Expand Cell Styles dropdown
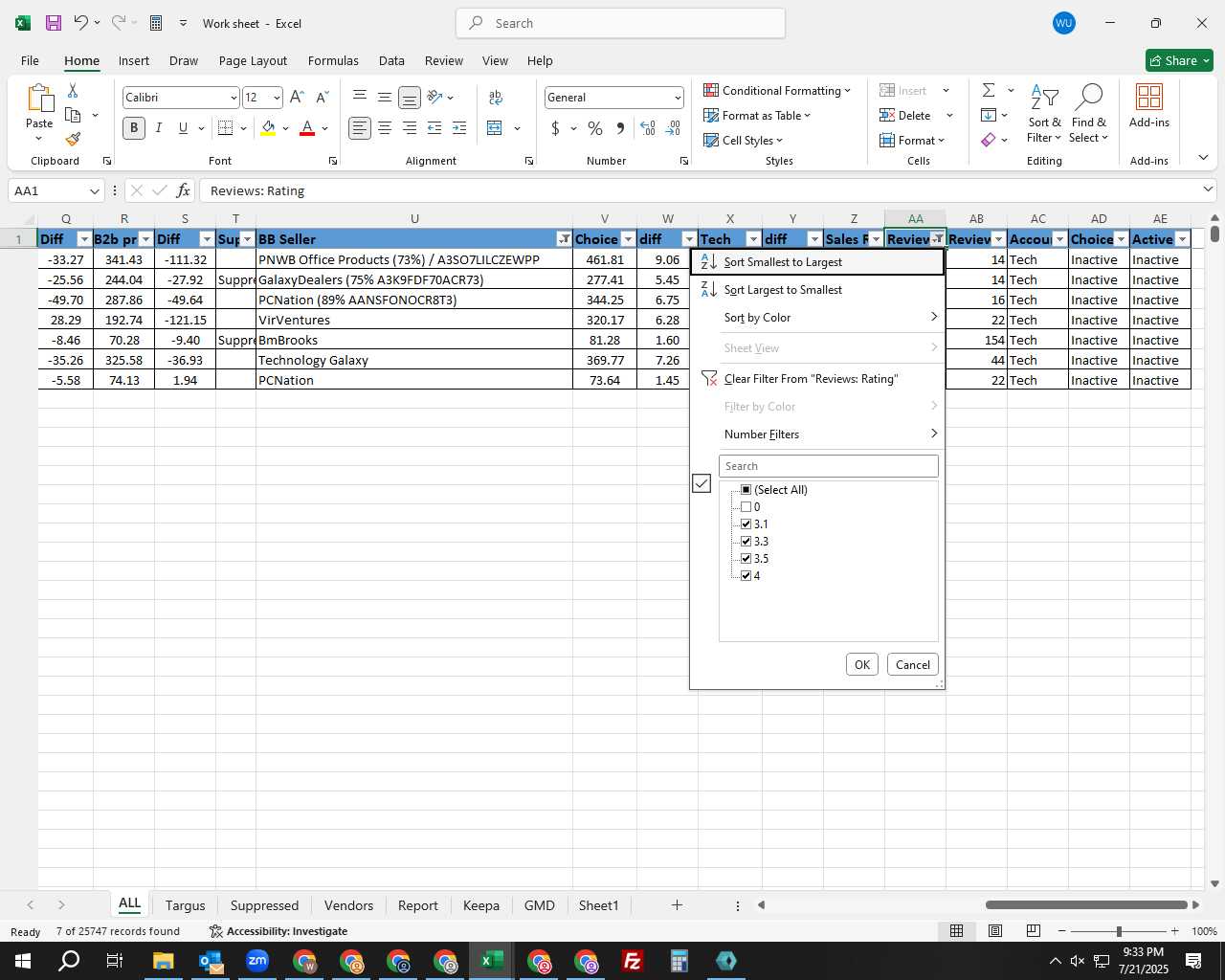 tap(779, 141)
